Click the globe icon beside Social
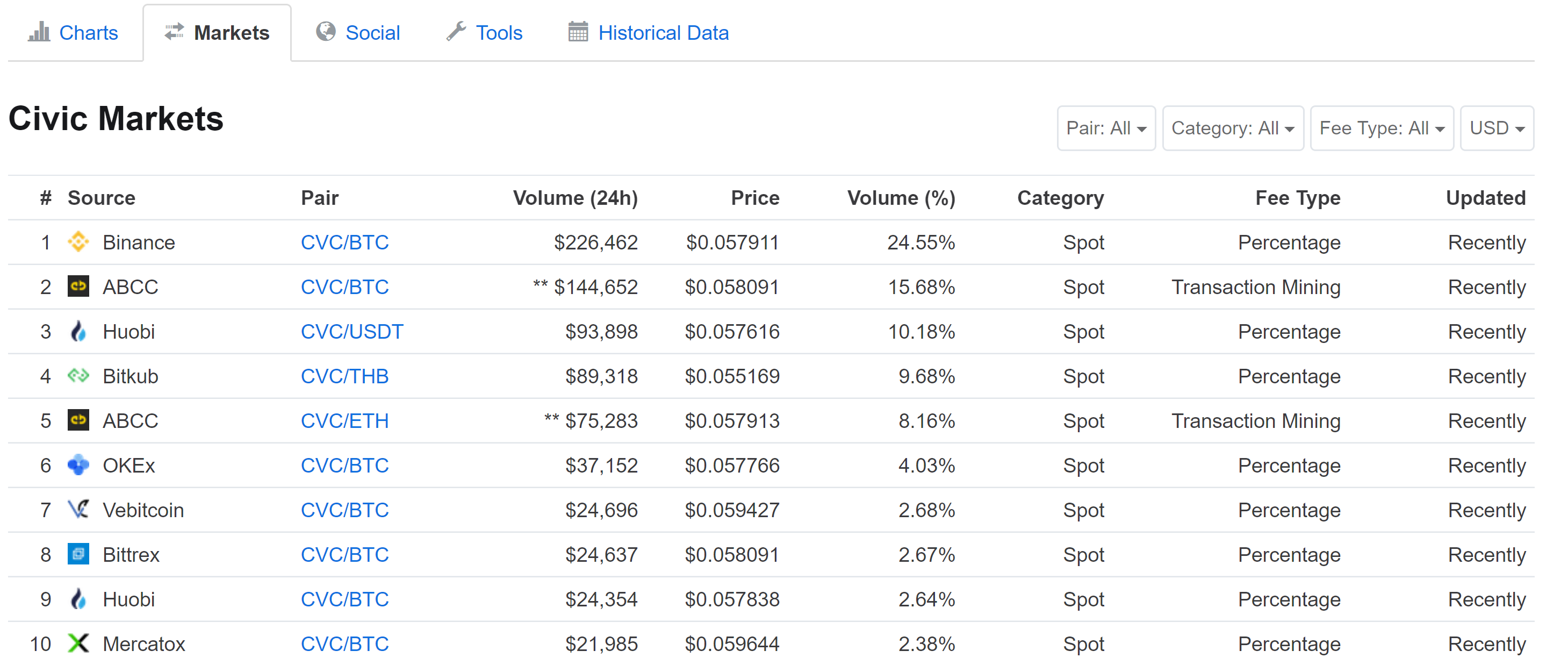The image size is (1568, 665). (x=326, y=32)
